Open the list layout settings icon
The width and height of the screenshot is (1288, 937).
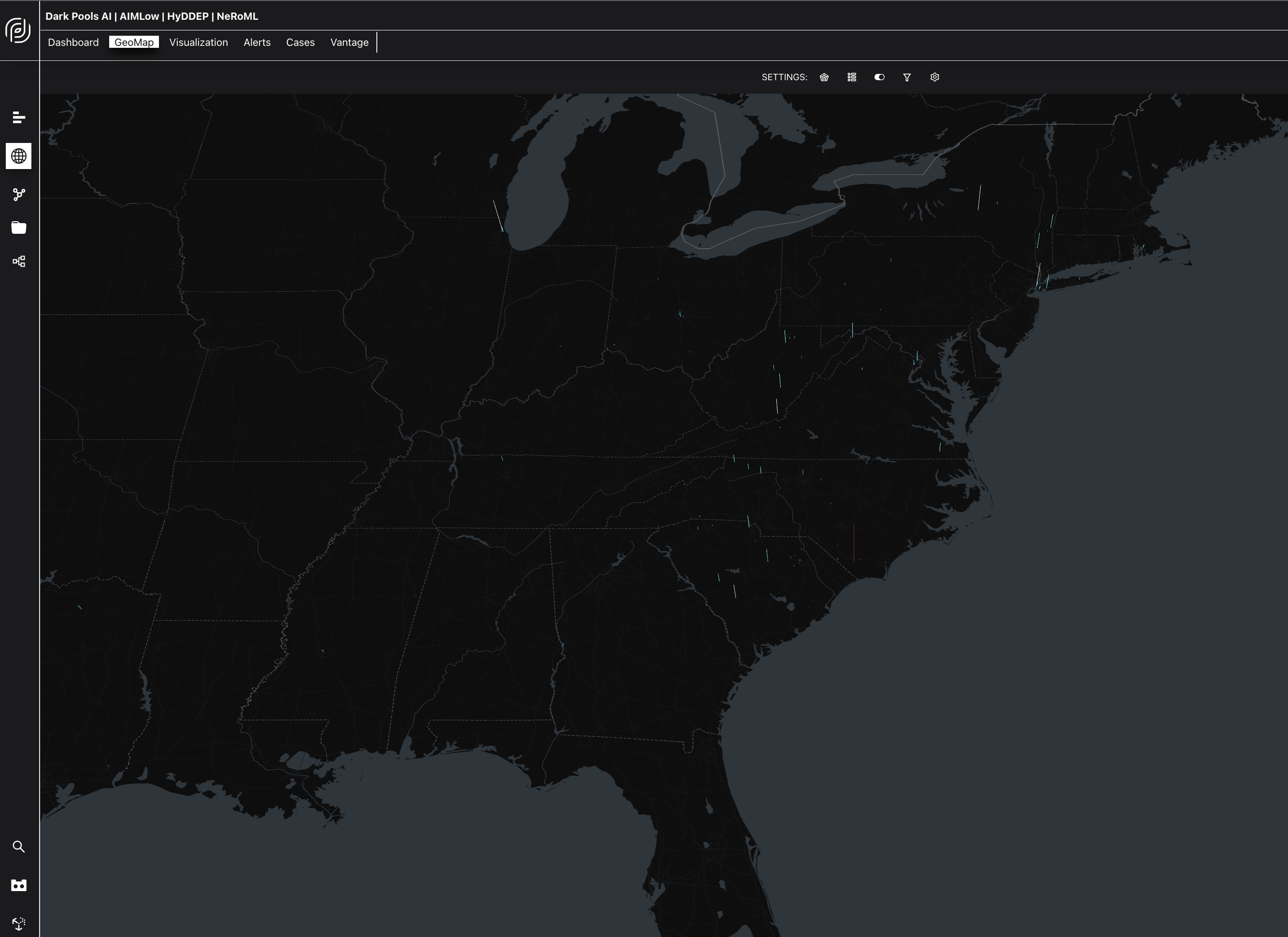[852, 77]
